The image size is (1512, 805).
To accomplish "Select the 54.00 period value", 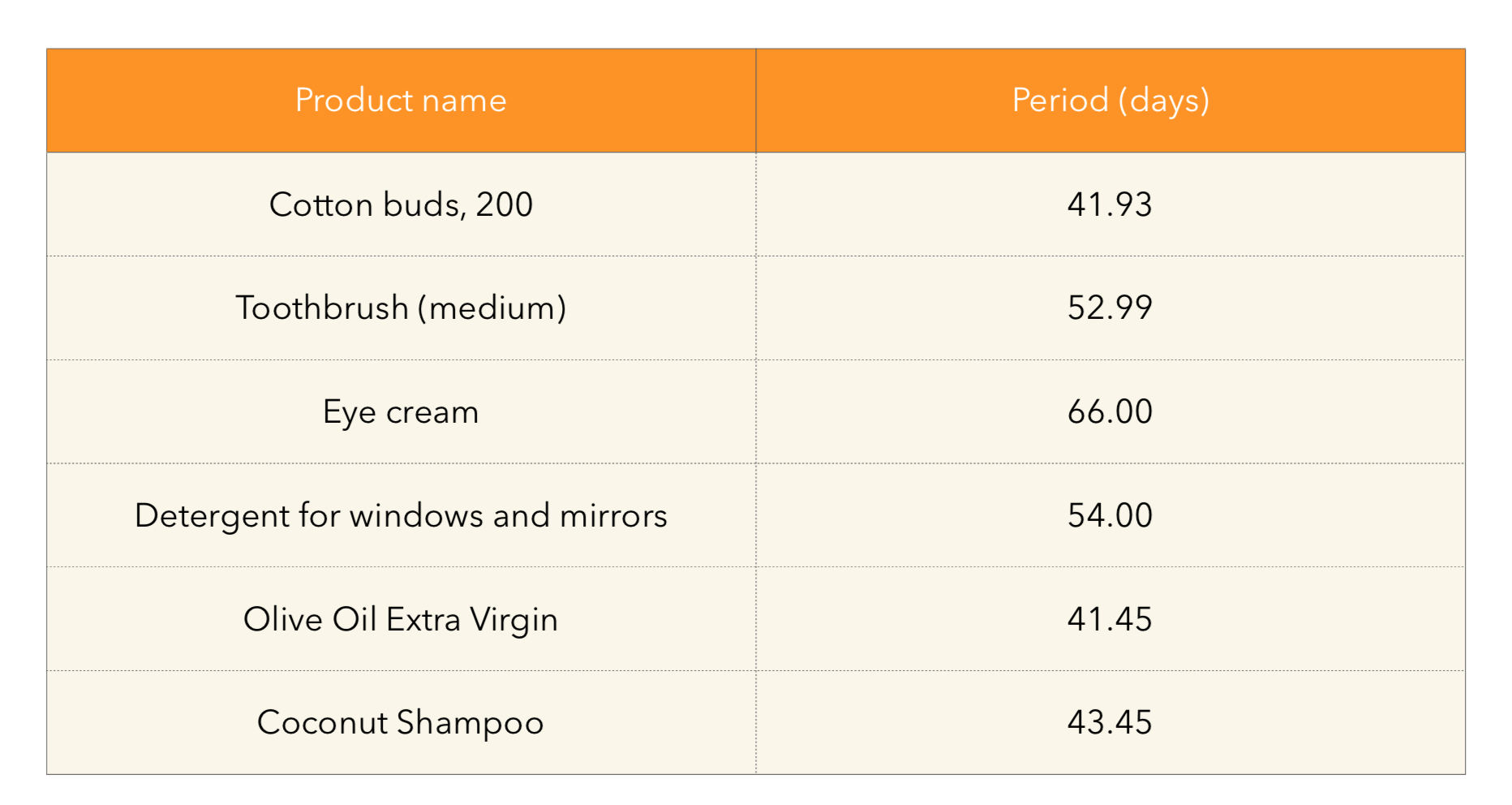I will pyautogui.click(x=1109, y=516).
